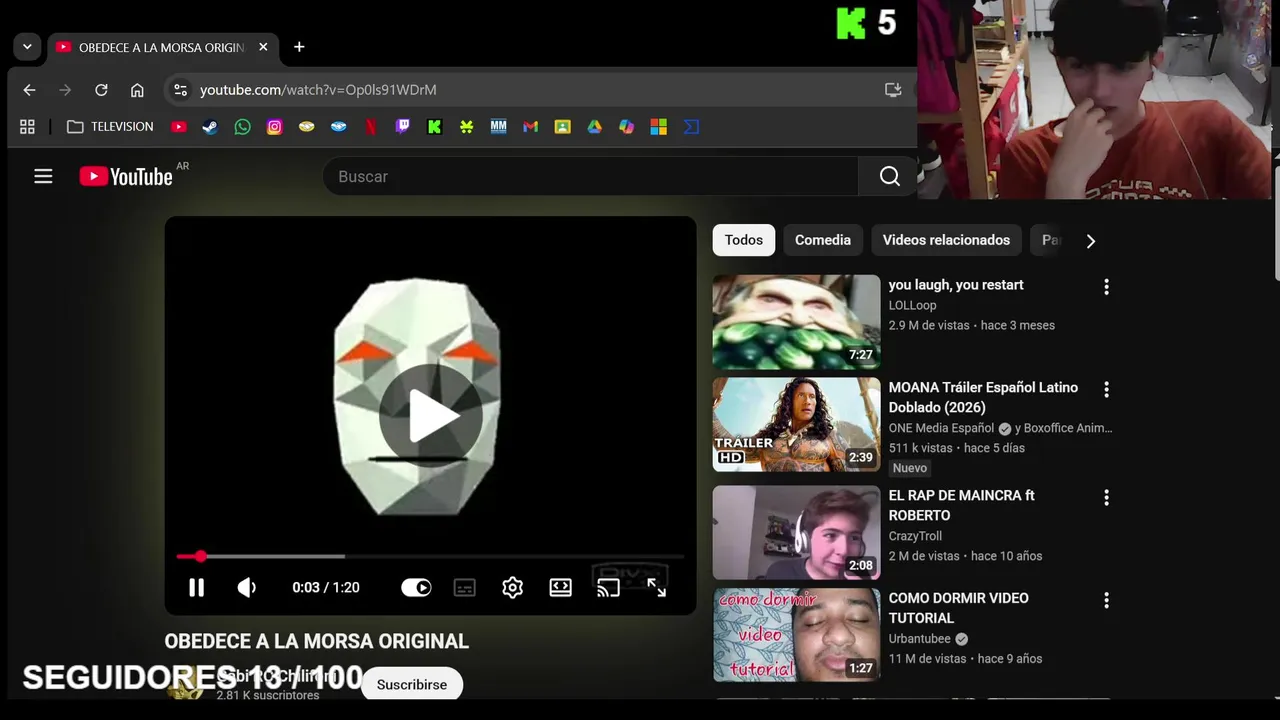Reload the current page
The height and width of the screenshot is (720, 1280).
(101, 90)
